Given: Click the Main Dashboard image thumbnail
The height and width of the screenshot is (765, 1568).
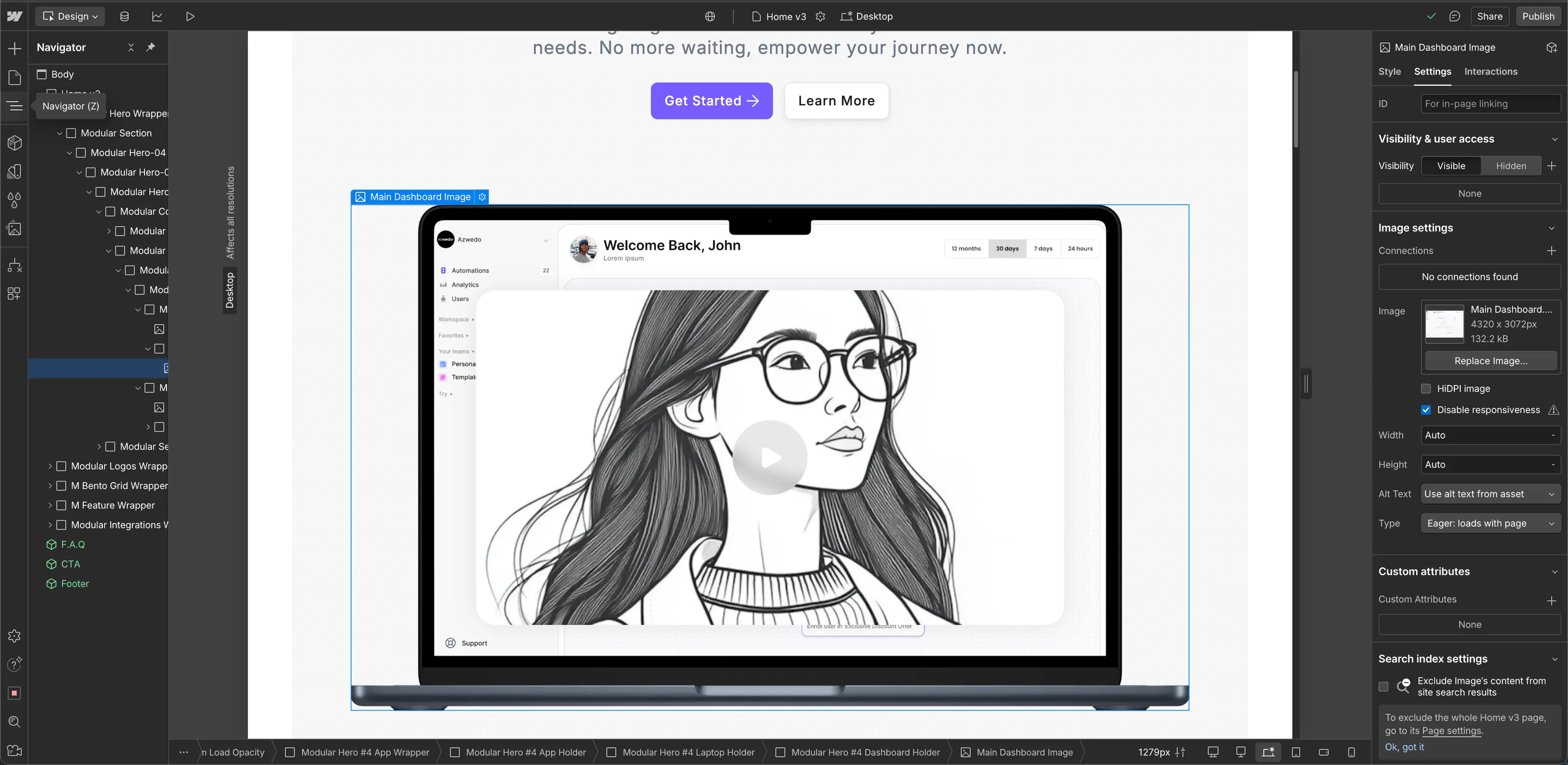Looking at the screenshot, I should click(1444, 324).
